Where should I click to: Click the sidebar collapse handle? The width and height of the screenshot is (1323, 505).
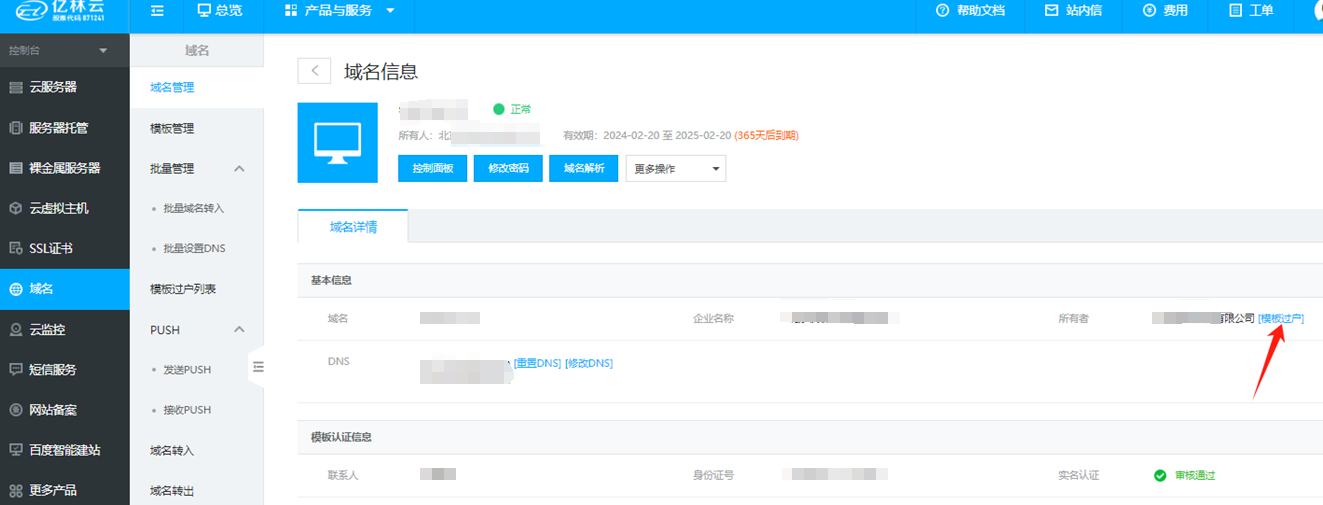click(x=258, y=367)
